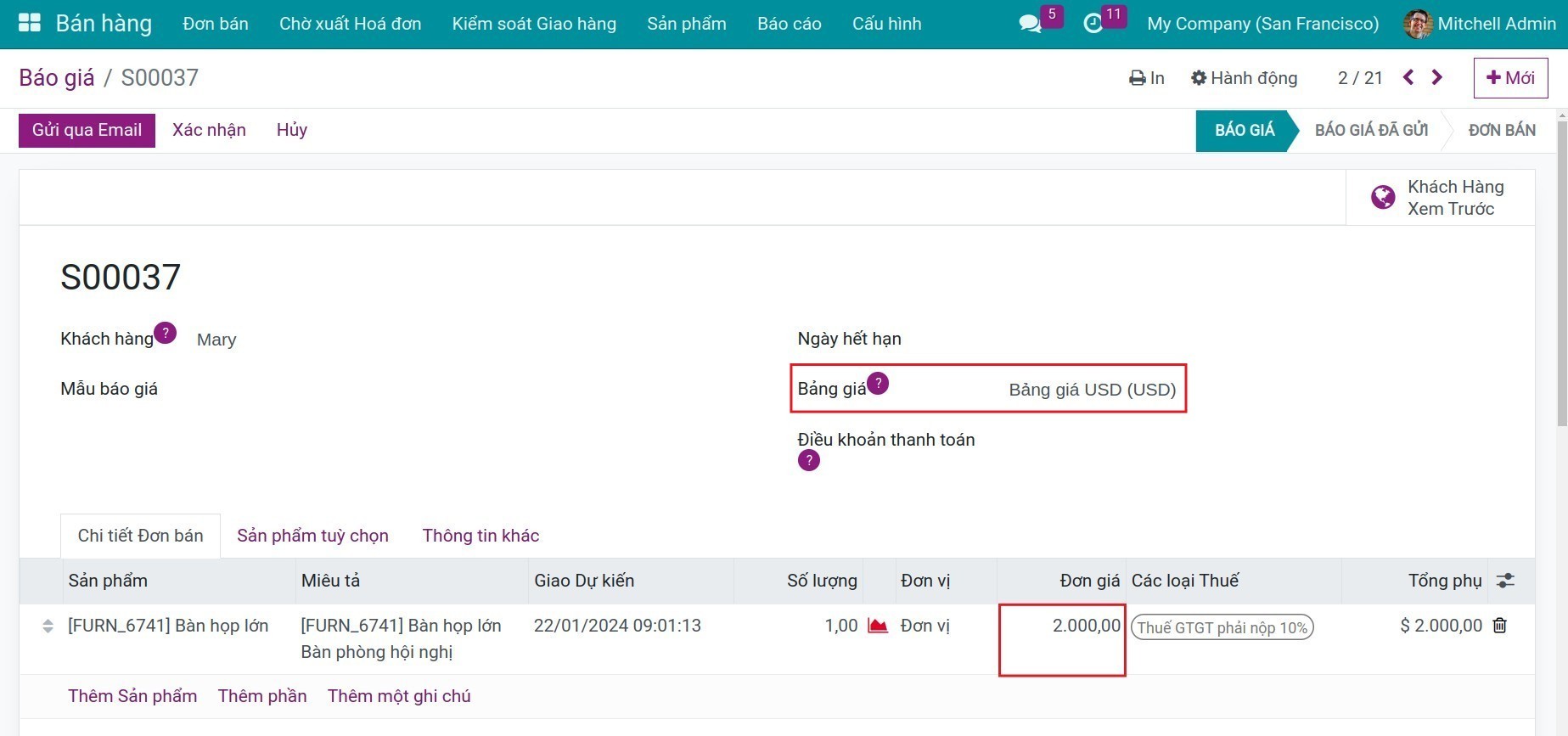1568x736 pixels.
Task: Go to next record arrow
Action: pos(1437,77)
